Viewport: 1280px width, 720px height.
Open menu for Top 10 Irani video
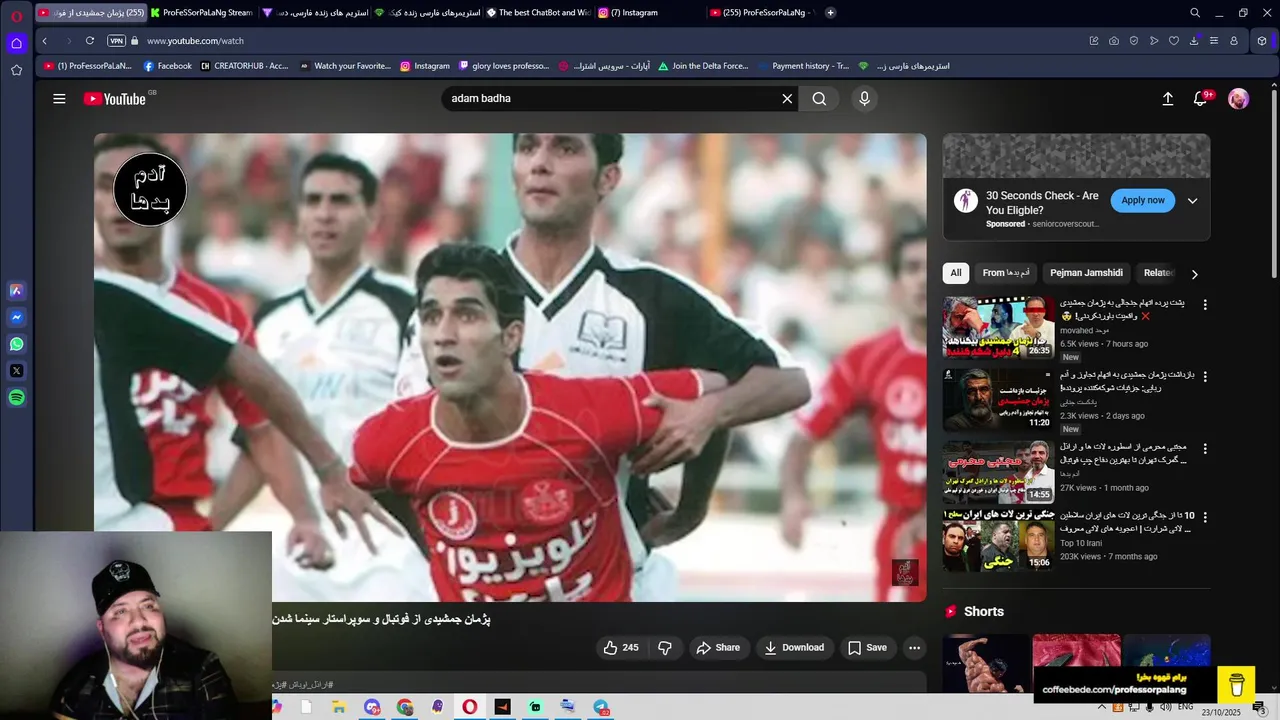point(1205,517)
